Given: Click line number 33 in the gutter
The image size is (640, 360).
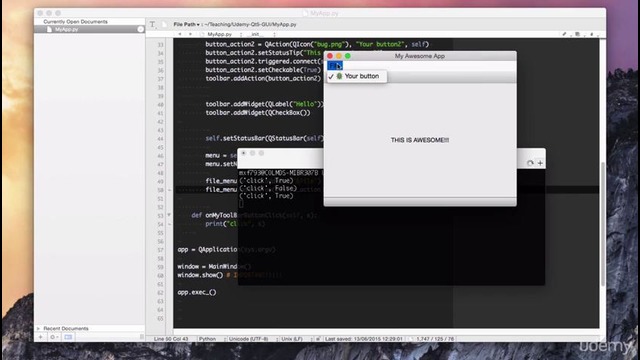Looking at the screenshot, I should [x=160, y=44].
